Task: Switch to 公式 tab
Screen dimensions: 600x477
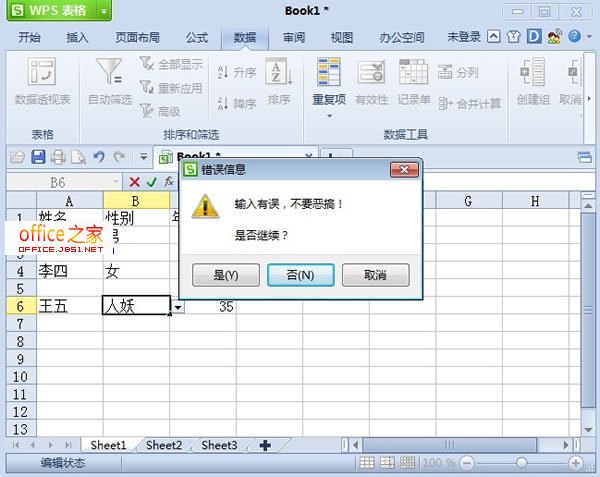Action: coord(197,37)
